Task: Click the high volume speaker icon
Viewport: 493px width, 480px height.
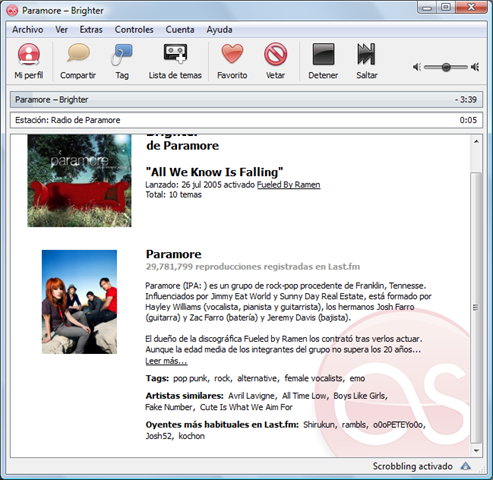Action: [x=475, y=67]
